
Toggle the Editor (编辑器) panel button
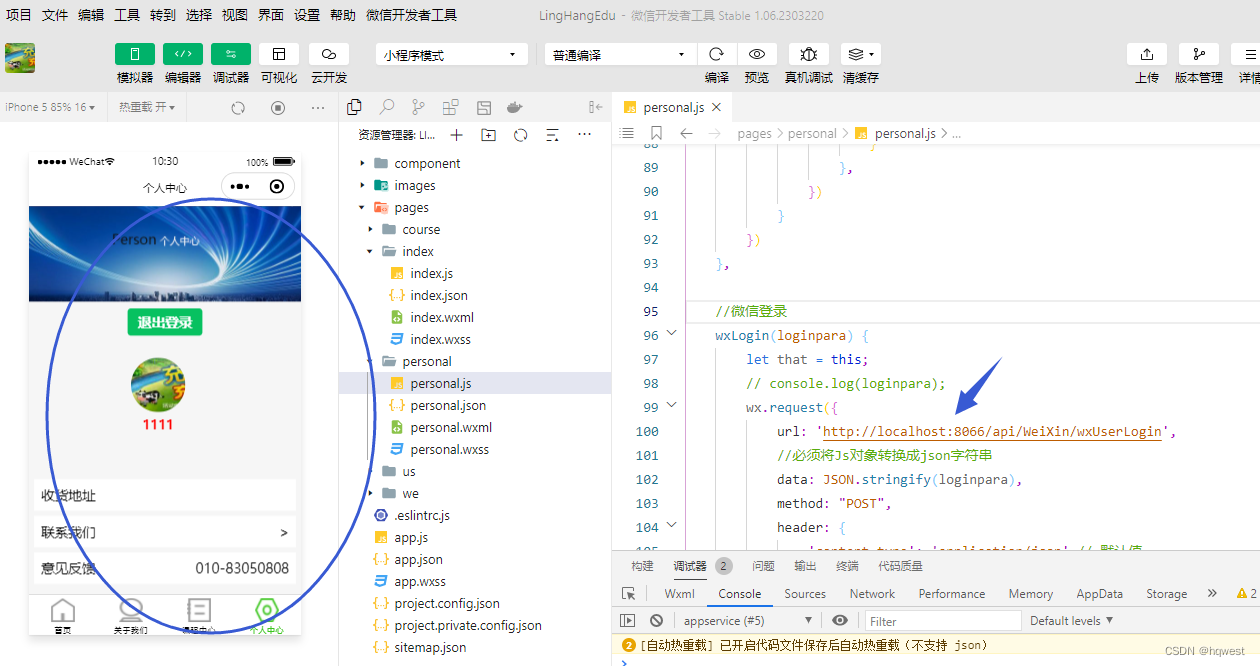(x=183, y=54)
